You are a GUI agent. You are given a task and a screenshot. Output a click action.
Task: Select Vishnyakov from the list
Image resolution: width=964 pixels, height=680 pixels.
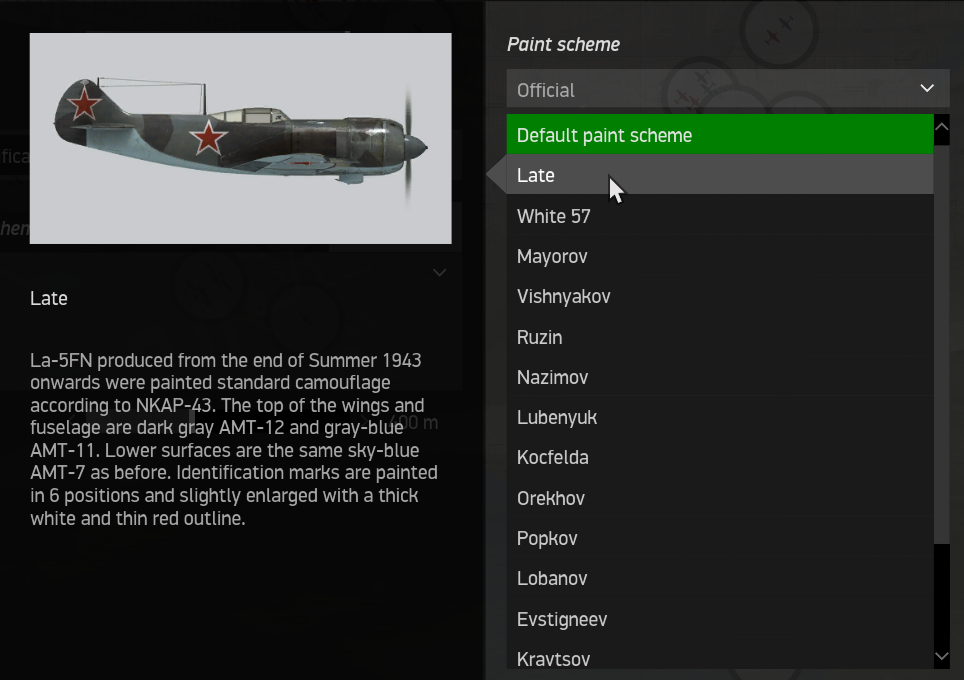pos(719,296)
